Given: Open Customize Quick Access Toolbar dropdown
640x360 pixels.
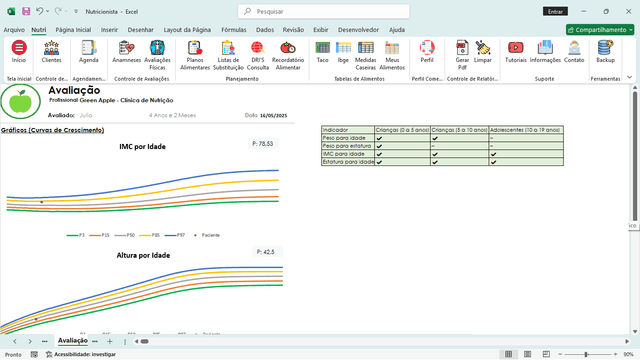Looking at the screenshot, I should [x=76, y=11].
